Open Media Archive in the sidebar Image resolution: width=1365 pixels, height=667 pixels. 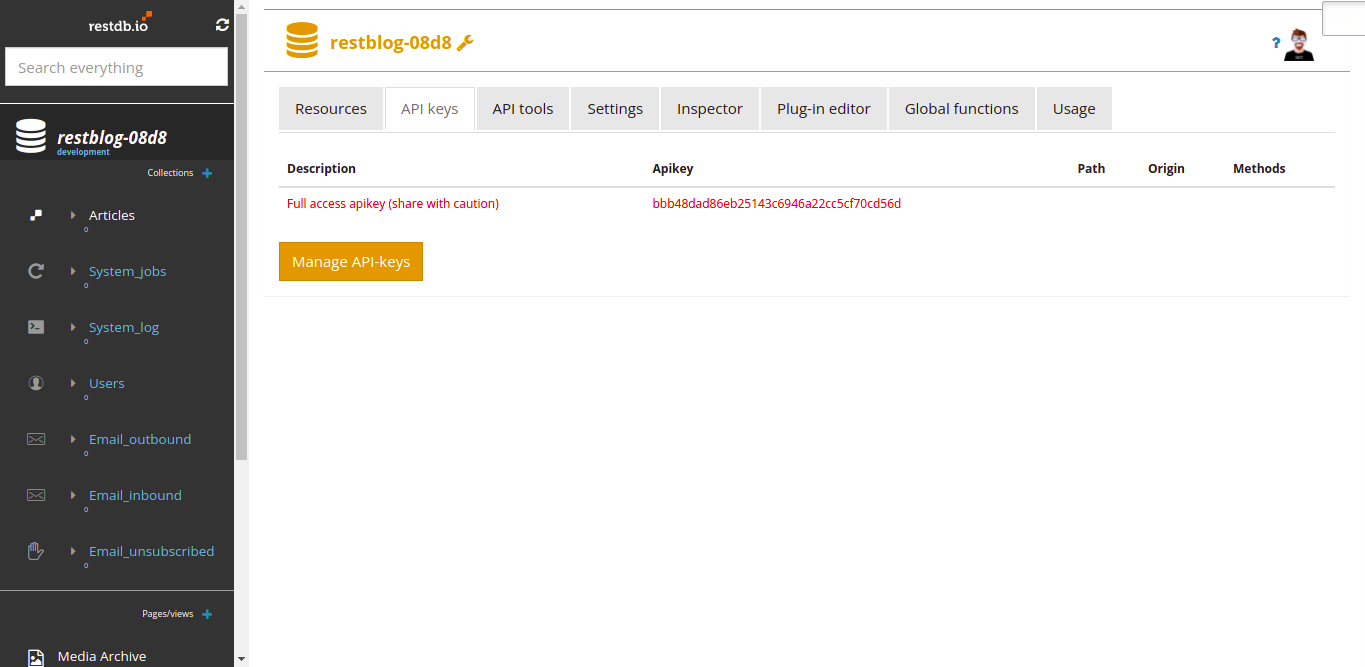point(102,657)
